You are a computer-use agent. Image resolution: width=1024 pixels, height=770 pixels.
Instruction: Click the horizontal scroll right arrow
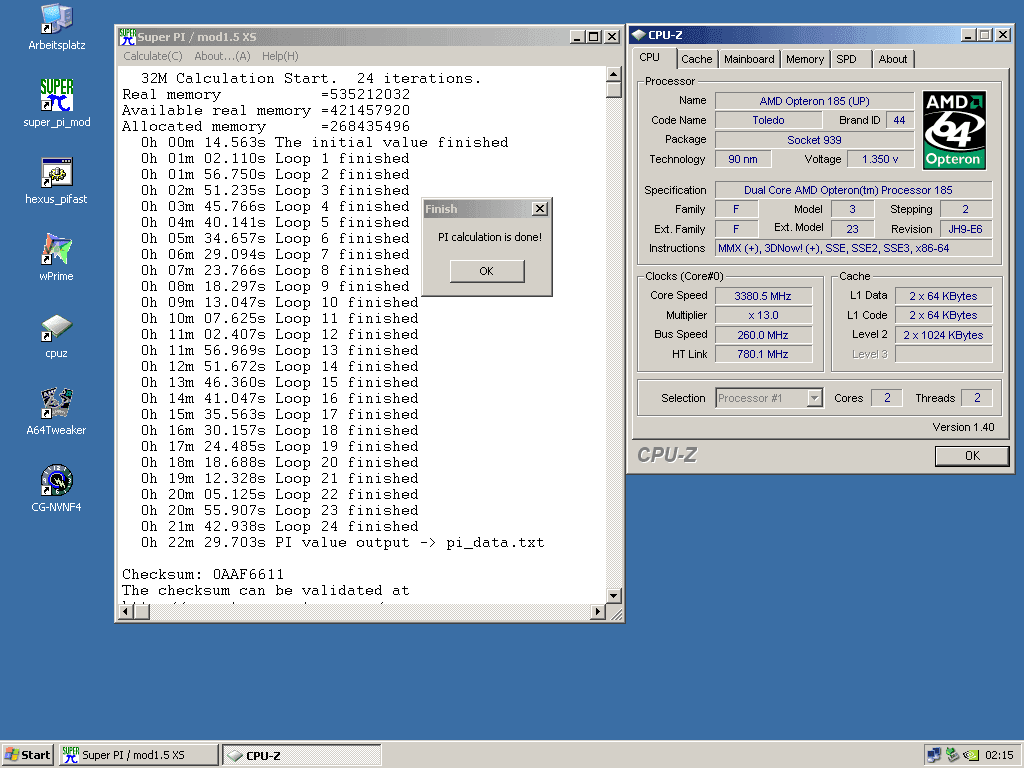tap(598, 612)
